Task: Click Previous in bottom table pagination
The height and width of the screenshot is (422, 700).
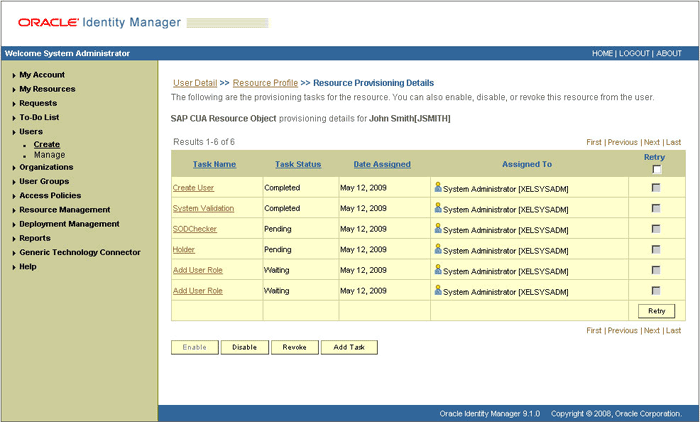Action: tap(622, 330)
